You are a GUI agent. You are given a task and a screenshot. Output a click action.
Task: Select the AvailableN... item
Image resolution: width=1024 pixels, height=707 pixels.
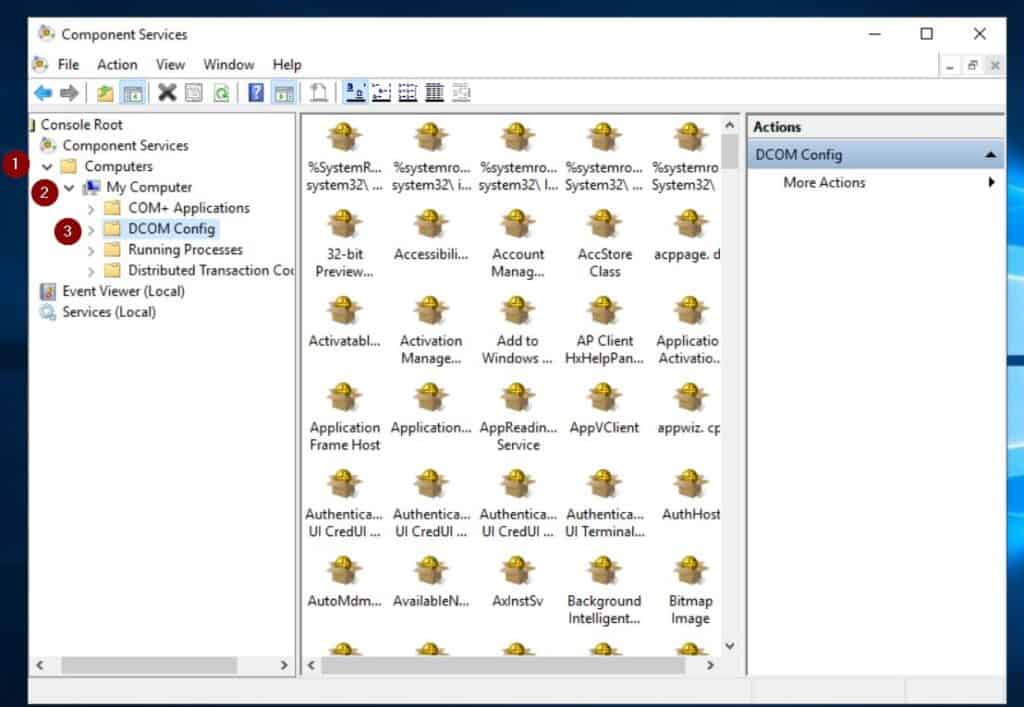(x=430, y=582)
